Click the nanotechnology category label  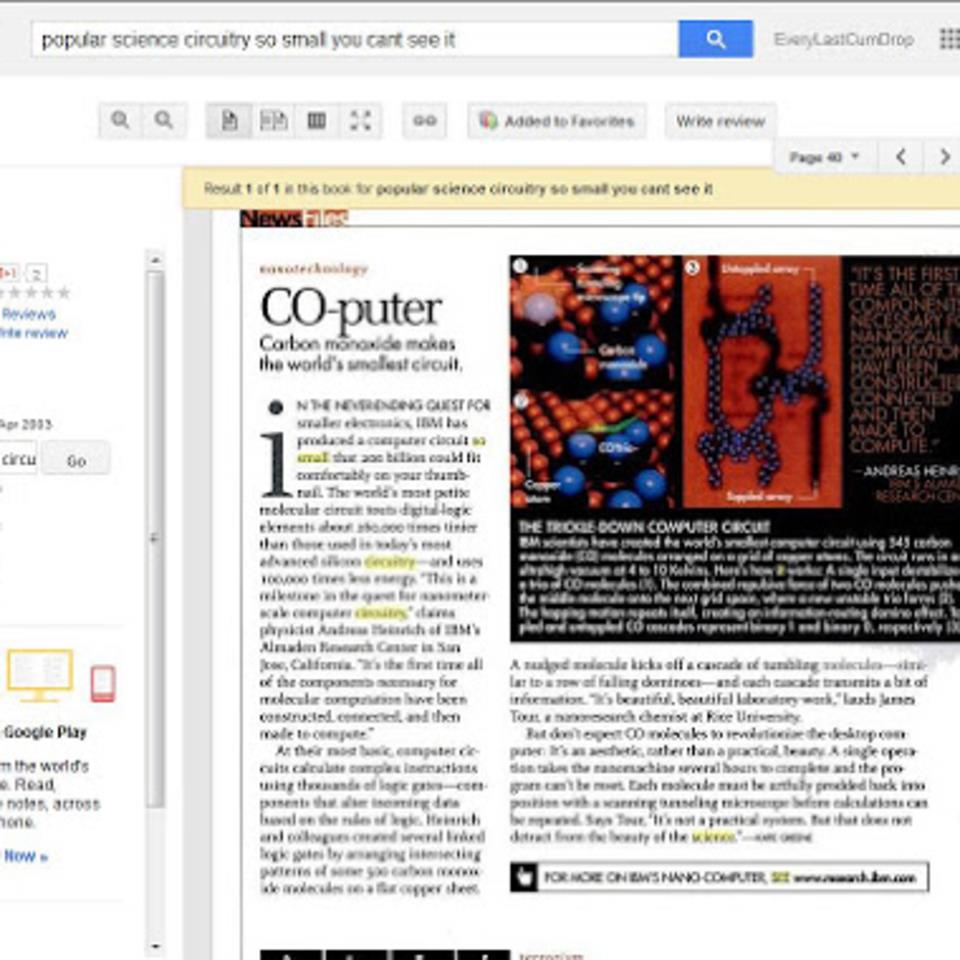click(313, 268)
